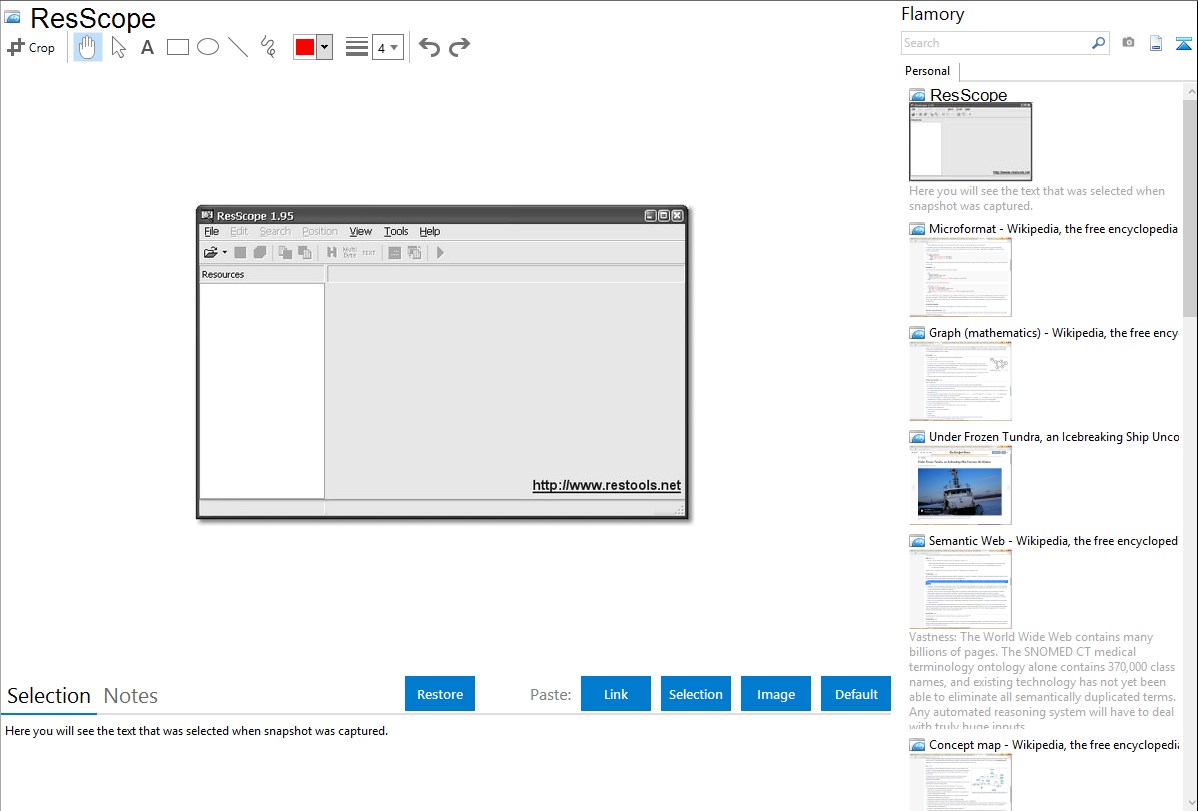The height and width of the screenshot is (811, 1198).
Task: Click the blue collapse panel icon
Action: click(x=1183, y=43)
